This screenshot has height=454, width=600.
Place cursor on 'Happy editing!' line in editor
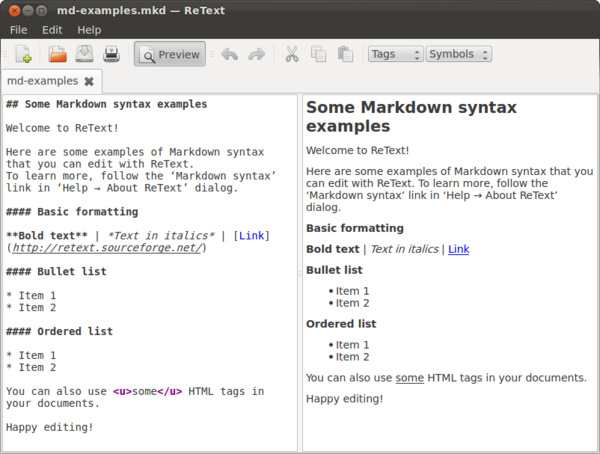tap(50, 427)
